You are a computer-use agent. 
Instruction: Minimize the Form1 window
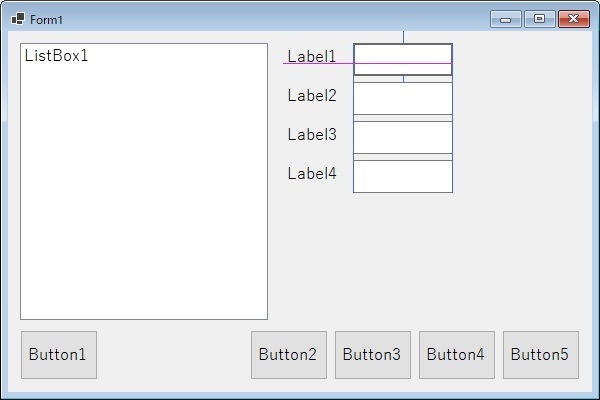(505, 19)
